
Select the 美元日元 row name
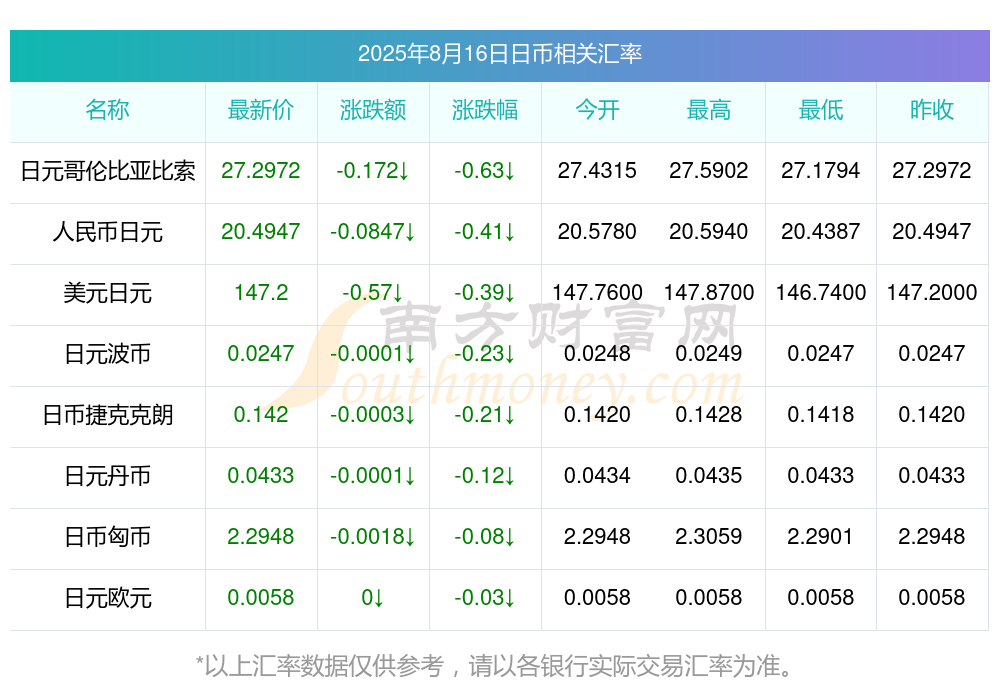tap(108, 293)
